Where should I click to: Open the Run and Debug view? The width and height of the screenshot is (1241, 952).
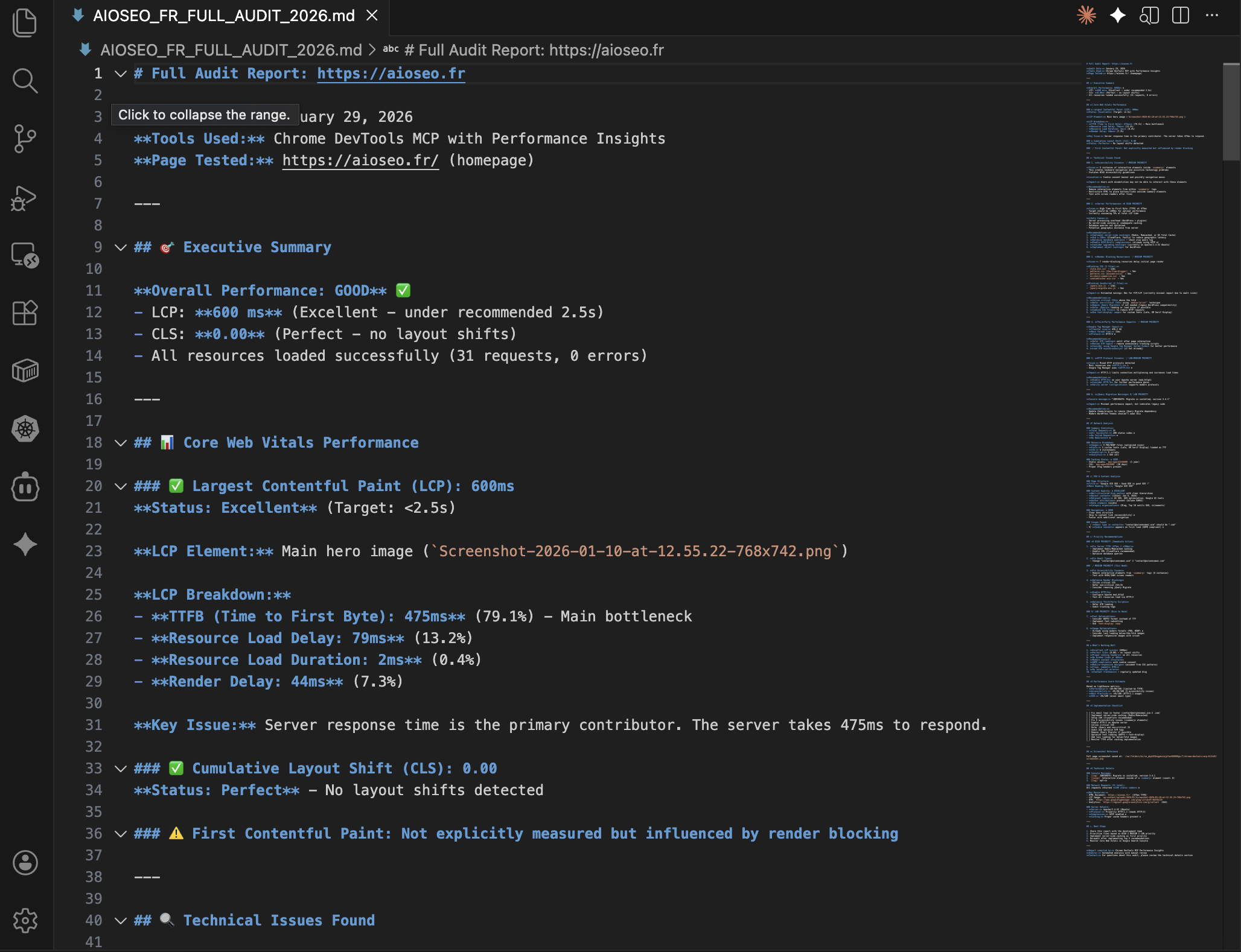(x=25, y=198)
